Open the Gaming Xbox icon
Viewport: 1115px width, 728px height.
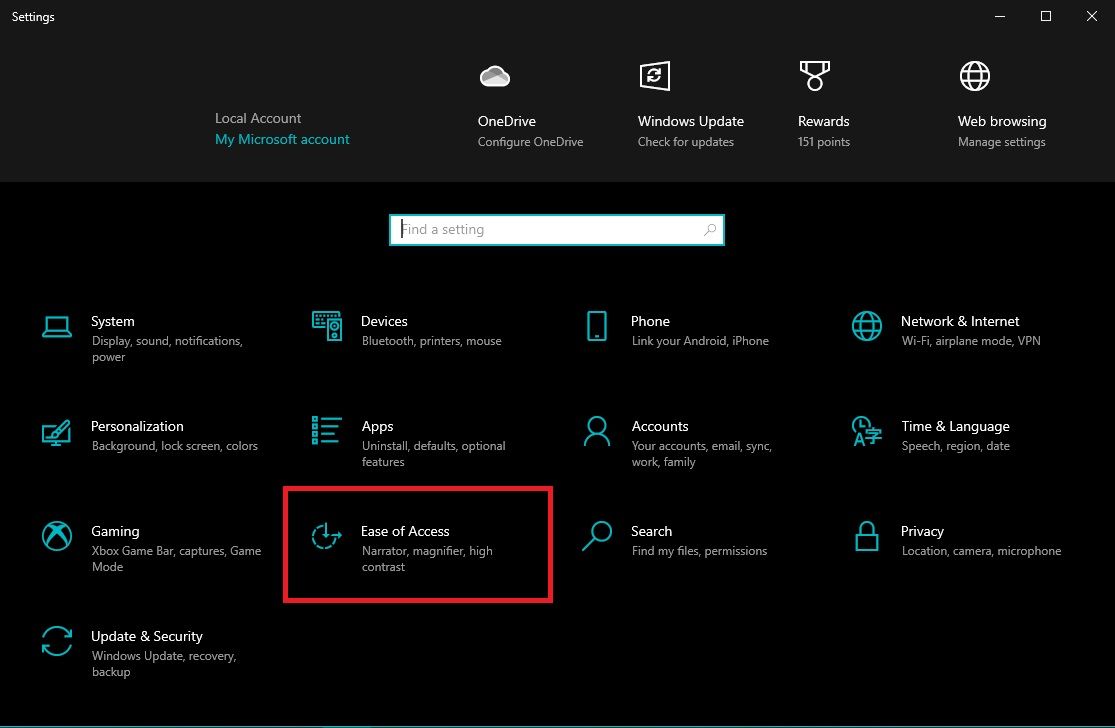click(57, 536)
